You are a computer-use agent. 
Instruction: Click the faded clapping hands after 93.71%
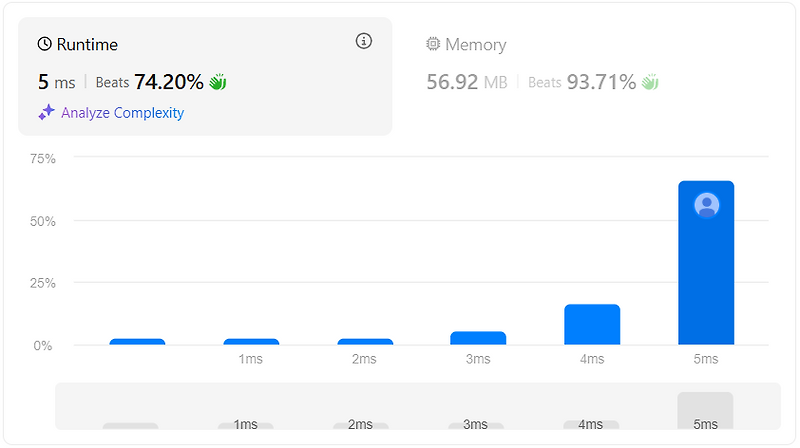point(650,82)
